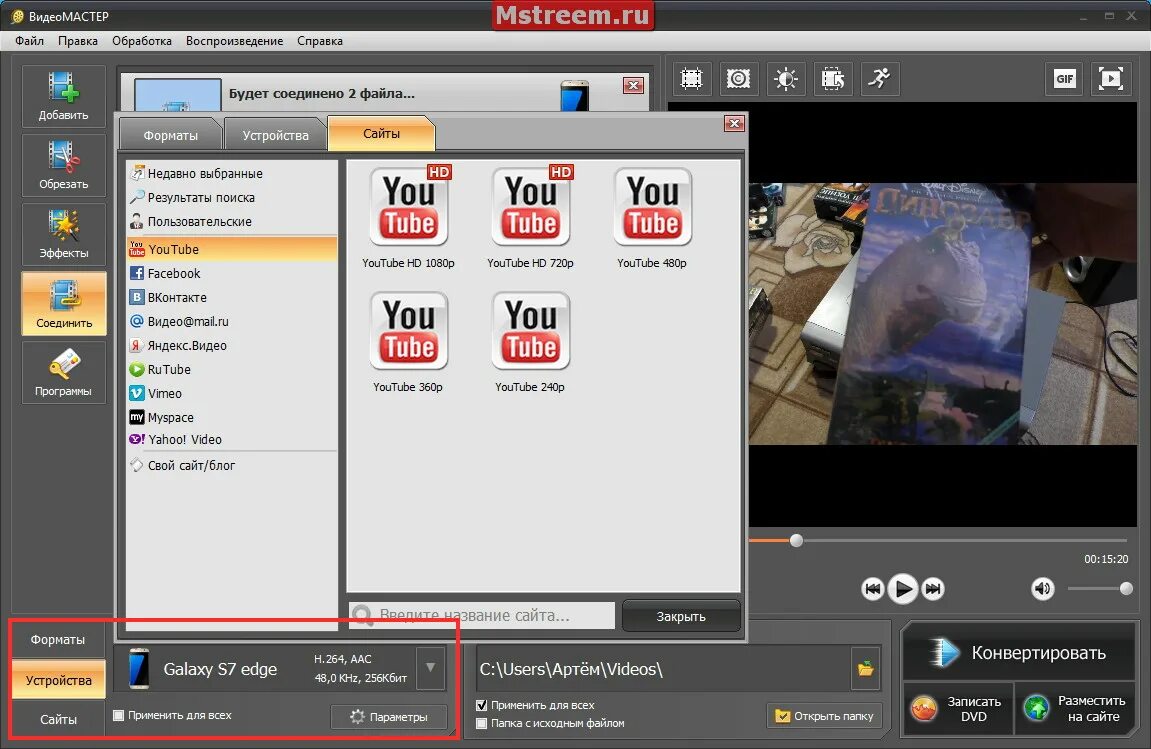The width and height of the screenshot is (1151, 749).
Task: Select YouTube 480p preset
Action: [653, 218]
